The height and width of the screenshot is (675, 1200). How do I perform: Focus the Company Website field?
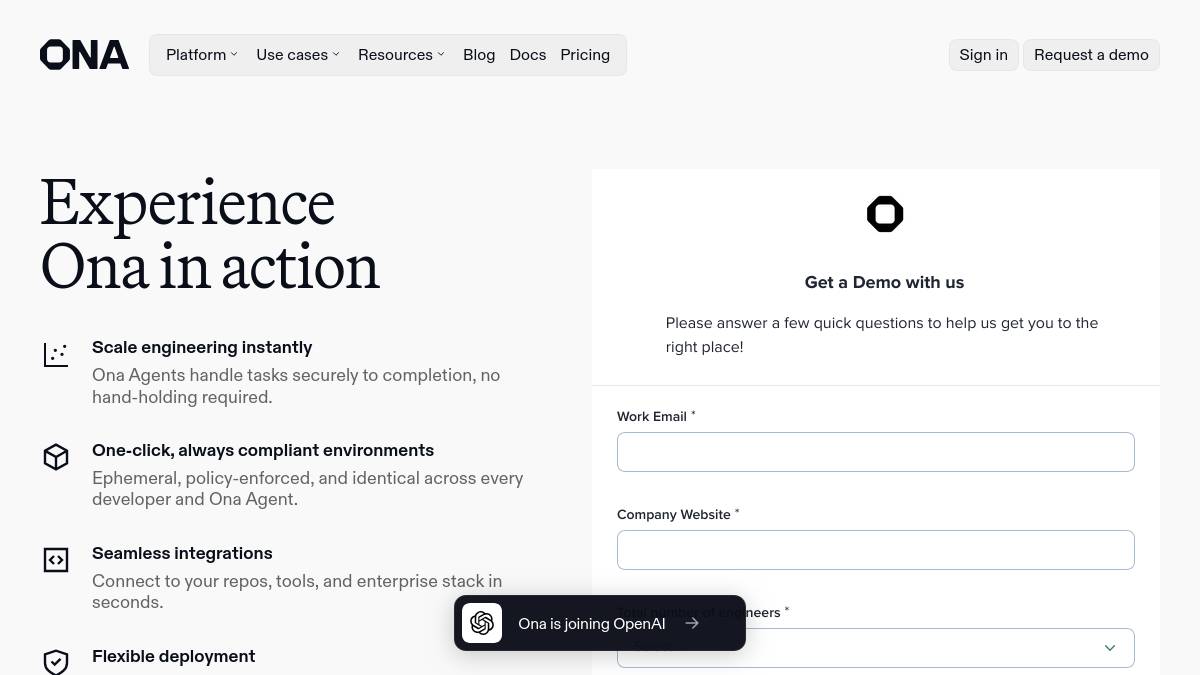pyautogui.click(x=876, y=550)
